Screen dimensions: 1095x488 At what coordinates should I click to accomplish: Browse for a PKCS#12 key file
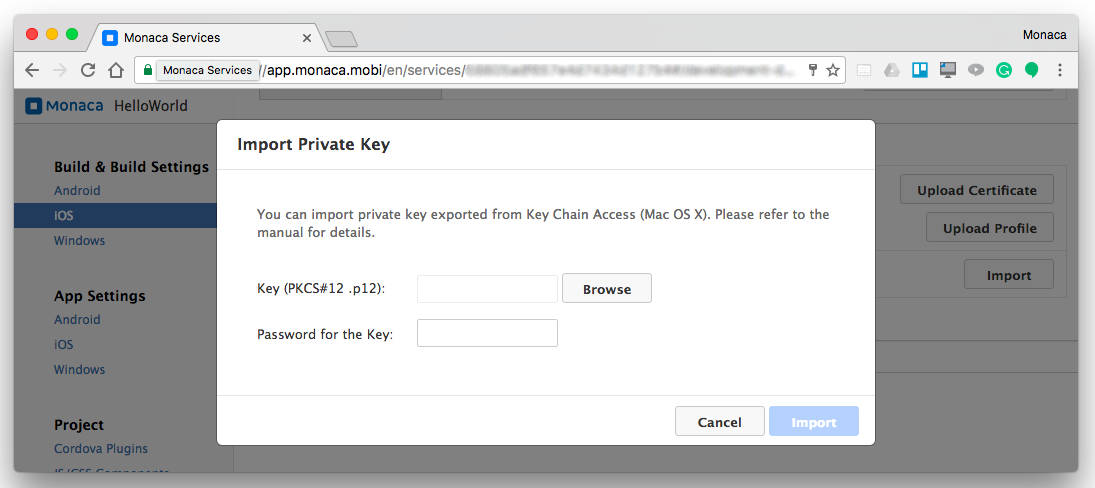point(607,289)
